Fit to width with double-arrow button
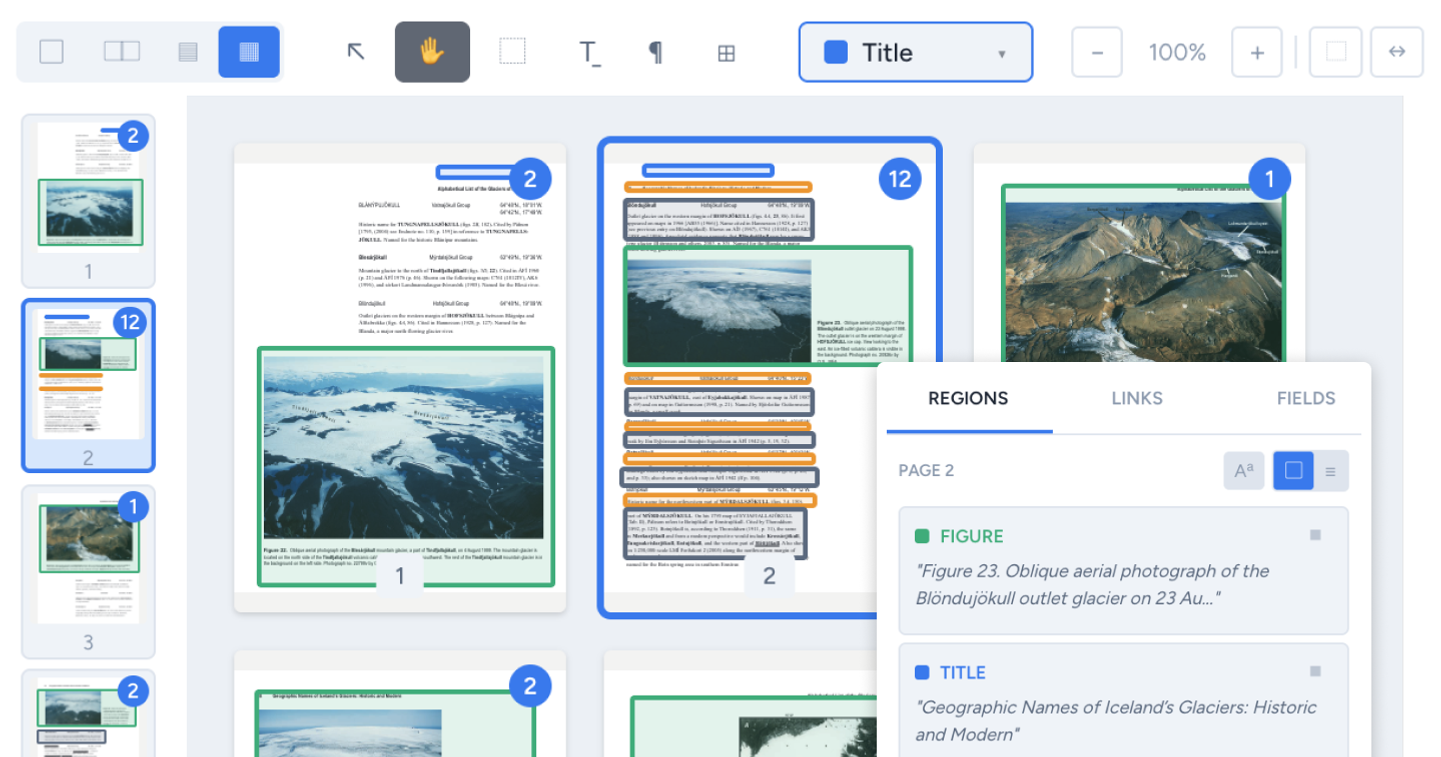Viewport: 1441px width, 757px height. coord(1397,52)
